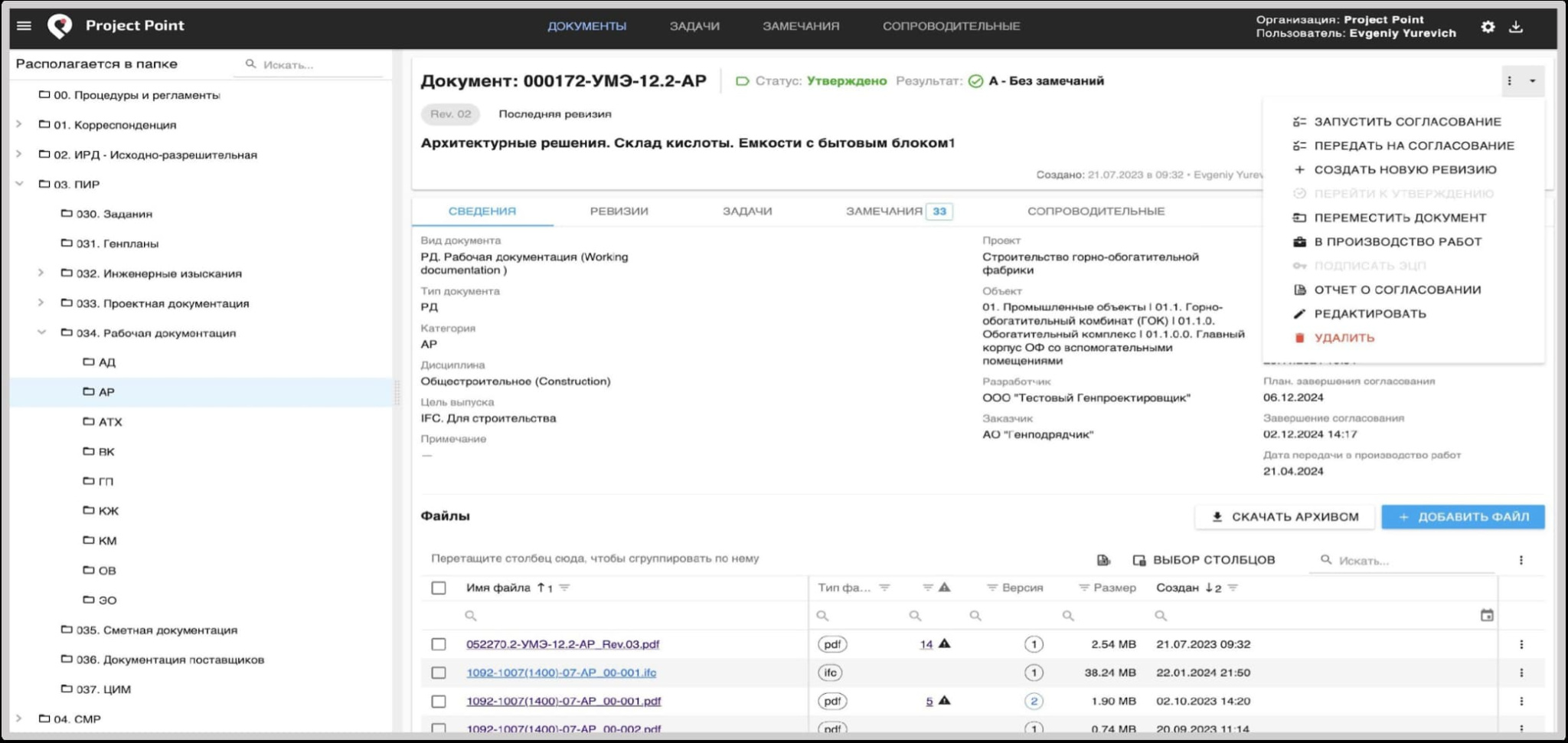The width and height of the screenshot is (1568, 743).
Task: Go to ЗАДАЧИ in top navigation
Action: pos(694,26)
